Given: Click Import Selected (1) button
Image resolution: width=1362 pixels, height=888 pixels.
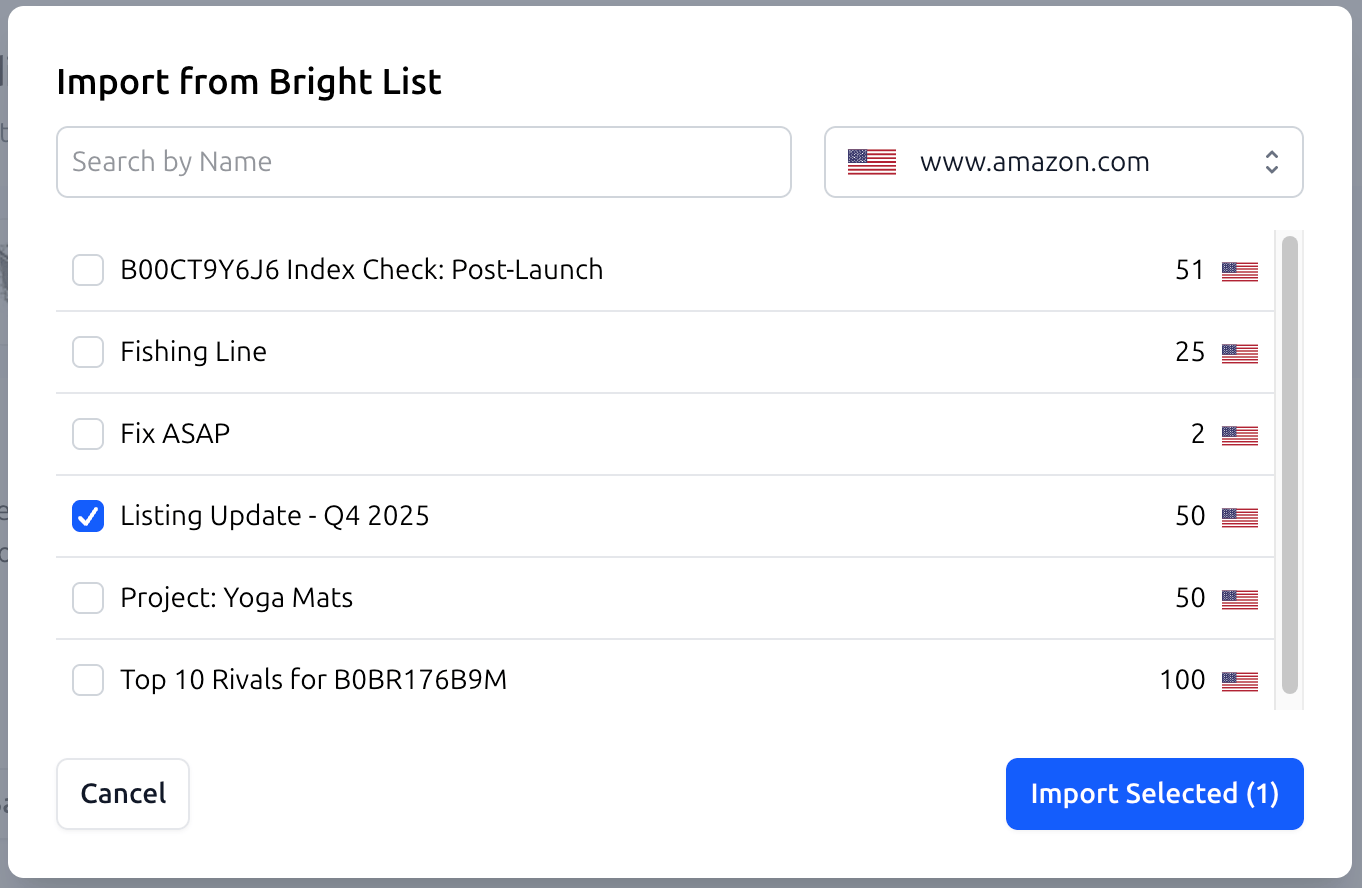Looking at the screenshot, I should tap(1154, 794).
